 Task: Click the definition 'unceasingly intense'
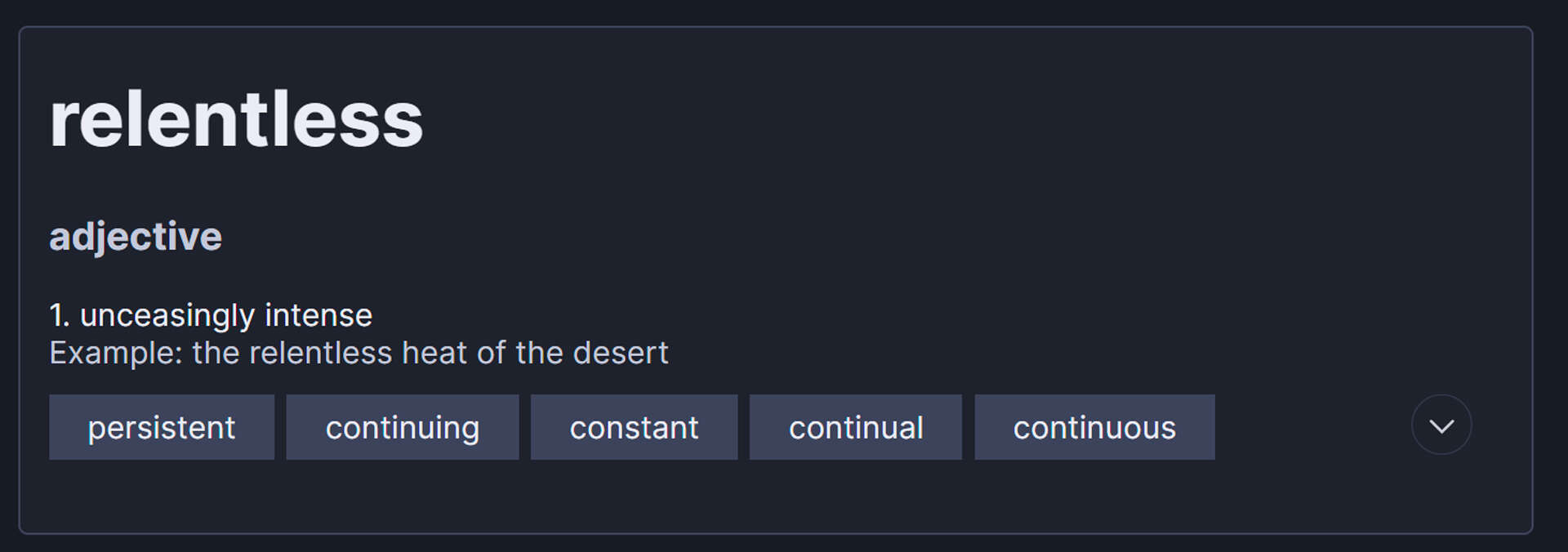tap(226, 316)
